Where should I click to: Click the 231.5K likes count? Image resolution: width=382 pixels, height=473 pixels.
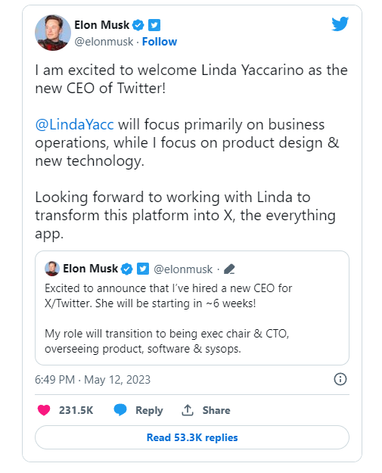tap(76, 410)
